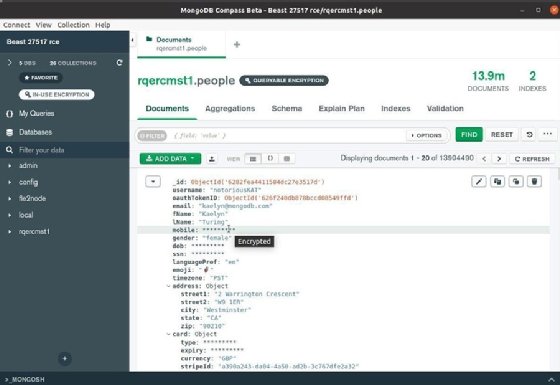
Task: Switch to Validation tab
Action: [445, 109]
